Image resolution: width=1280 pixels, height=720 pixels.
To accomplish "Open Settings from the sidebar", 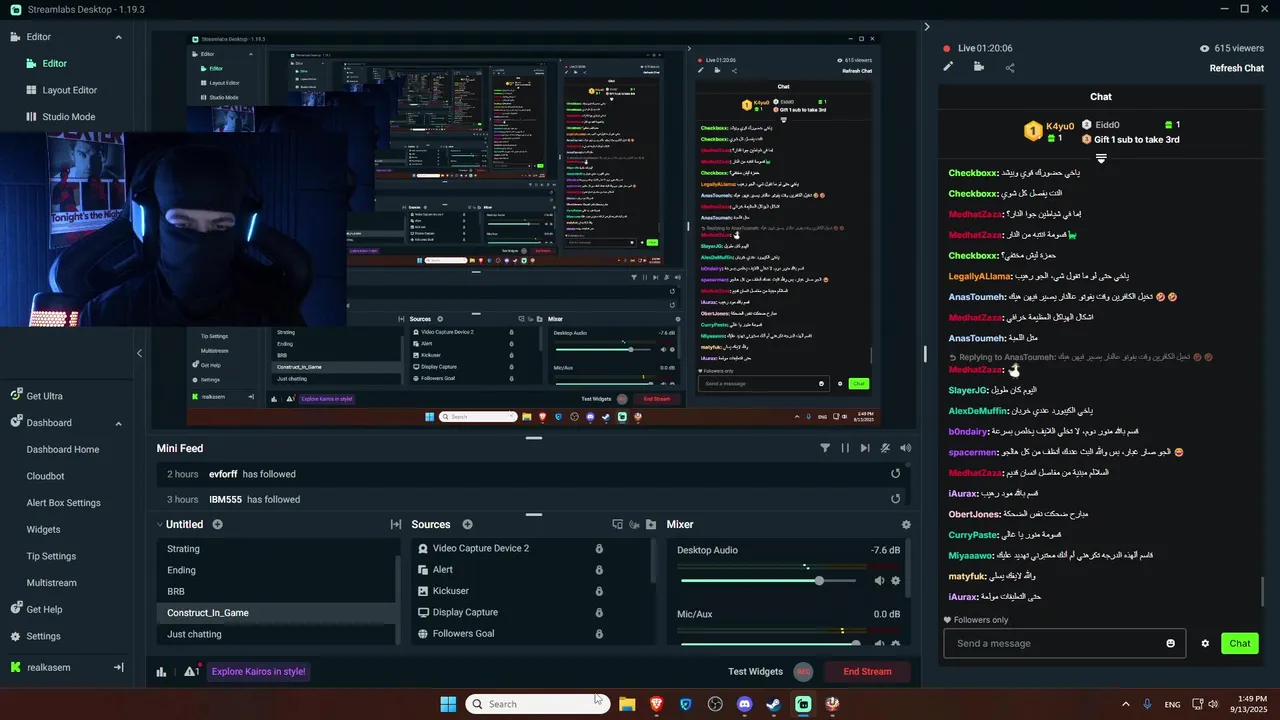I will click(43, 636).
